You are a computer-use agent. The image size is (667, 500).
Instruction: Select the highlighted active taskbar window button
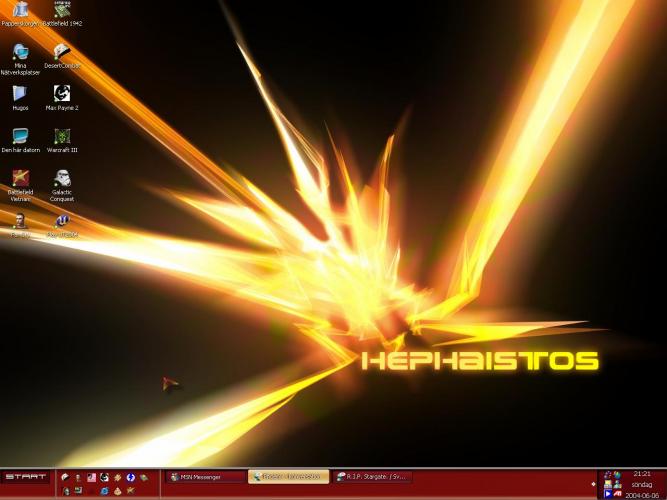coord(288,477)
